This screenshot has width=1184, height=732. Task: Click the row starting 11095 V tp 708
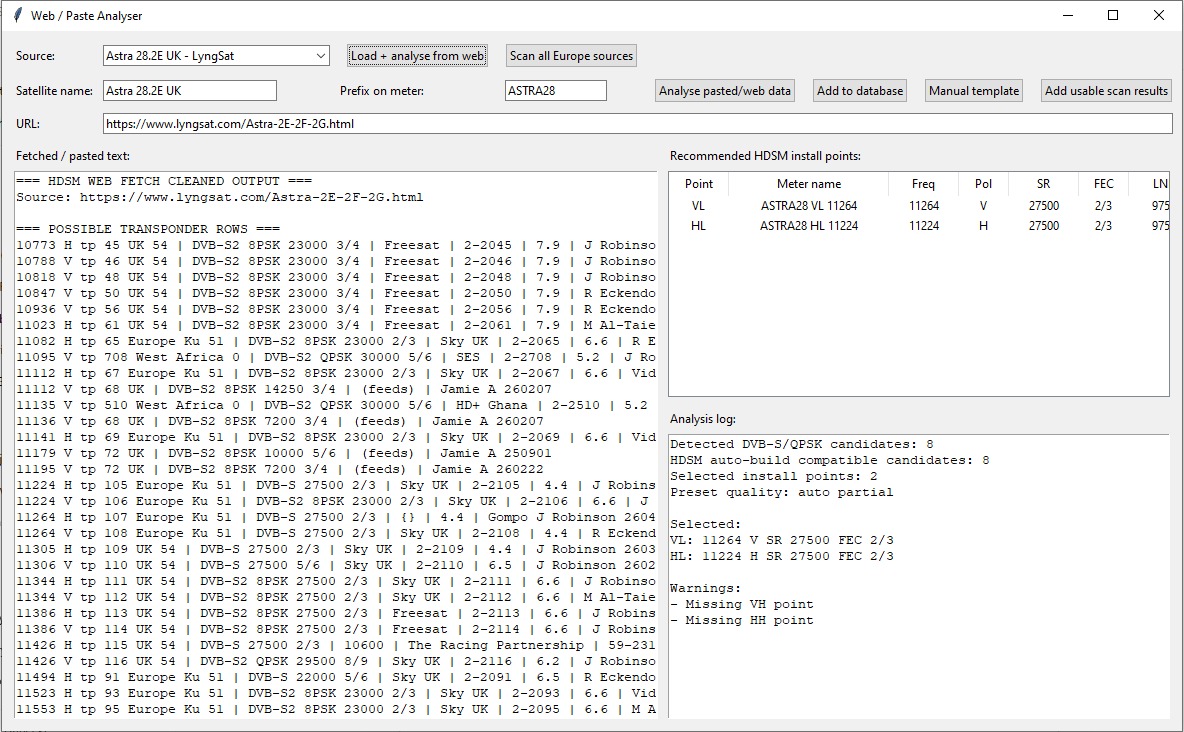coord(336,357)
